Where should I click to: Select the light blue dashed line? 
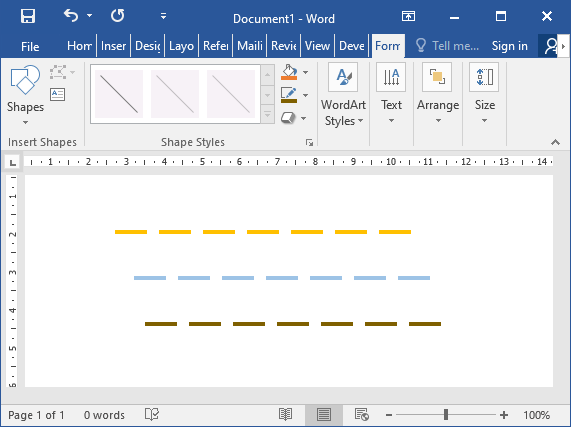coord(282,278)
